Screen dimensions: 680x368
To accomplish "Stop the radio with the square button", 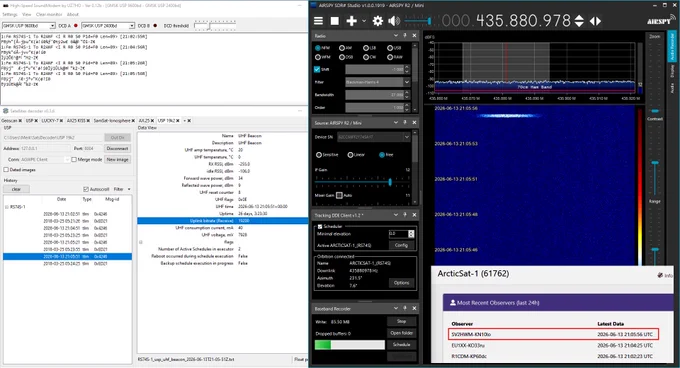I will coord(334,21).
